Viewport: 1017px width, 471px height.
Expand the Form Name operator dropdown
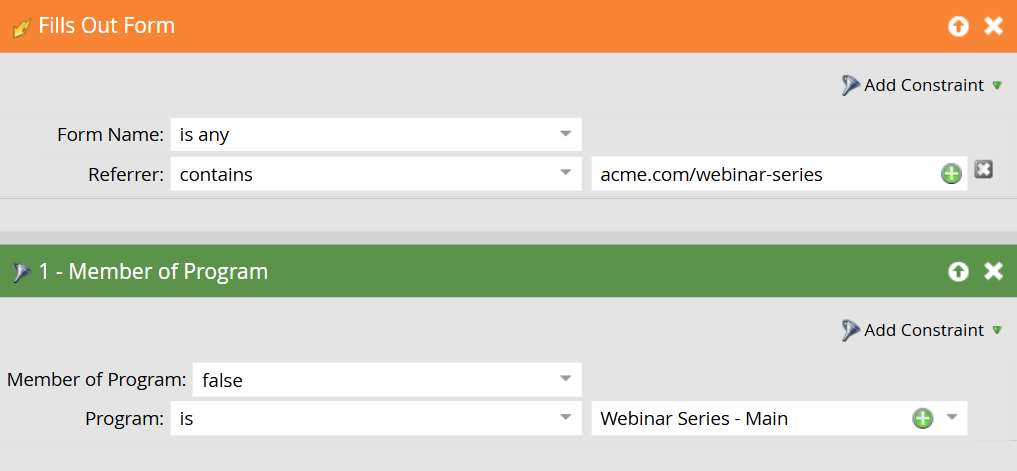pyautogui.click(x=565, y=134)
